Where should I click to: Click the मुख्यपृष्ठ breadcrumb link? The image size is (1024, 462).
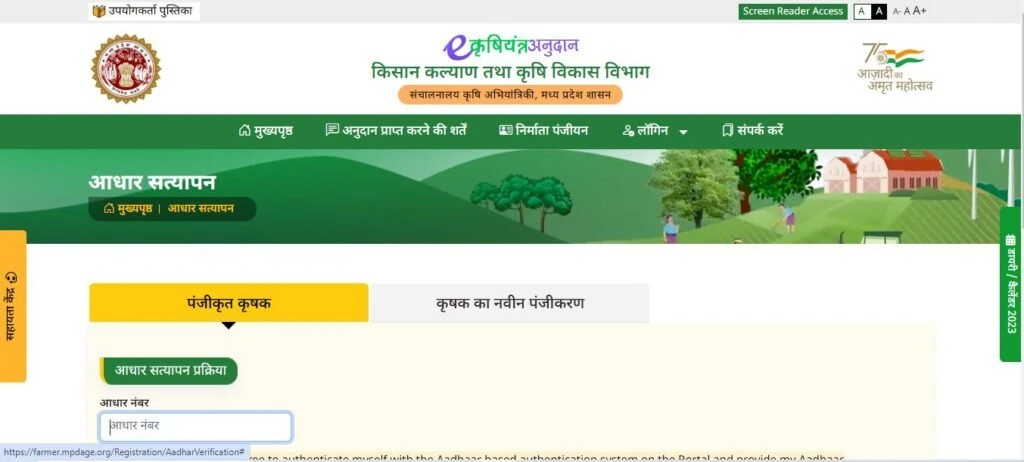(x=128, y=209)
